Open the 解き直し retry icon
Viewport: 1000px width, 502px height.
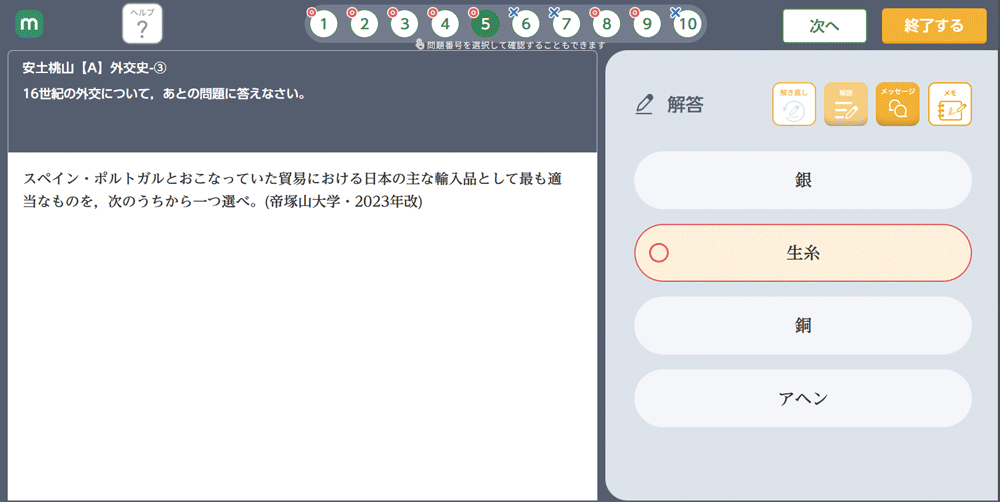pyautogui.click(x=794, y=104)
